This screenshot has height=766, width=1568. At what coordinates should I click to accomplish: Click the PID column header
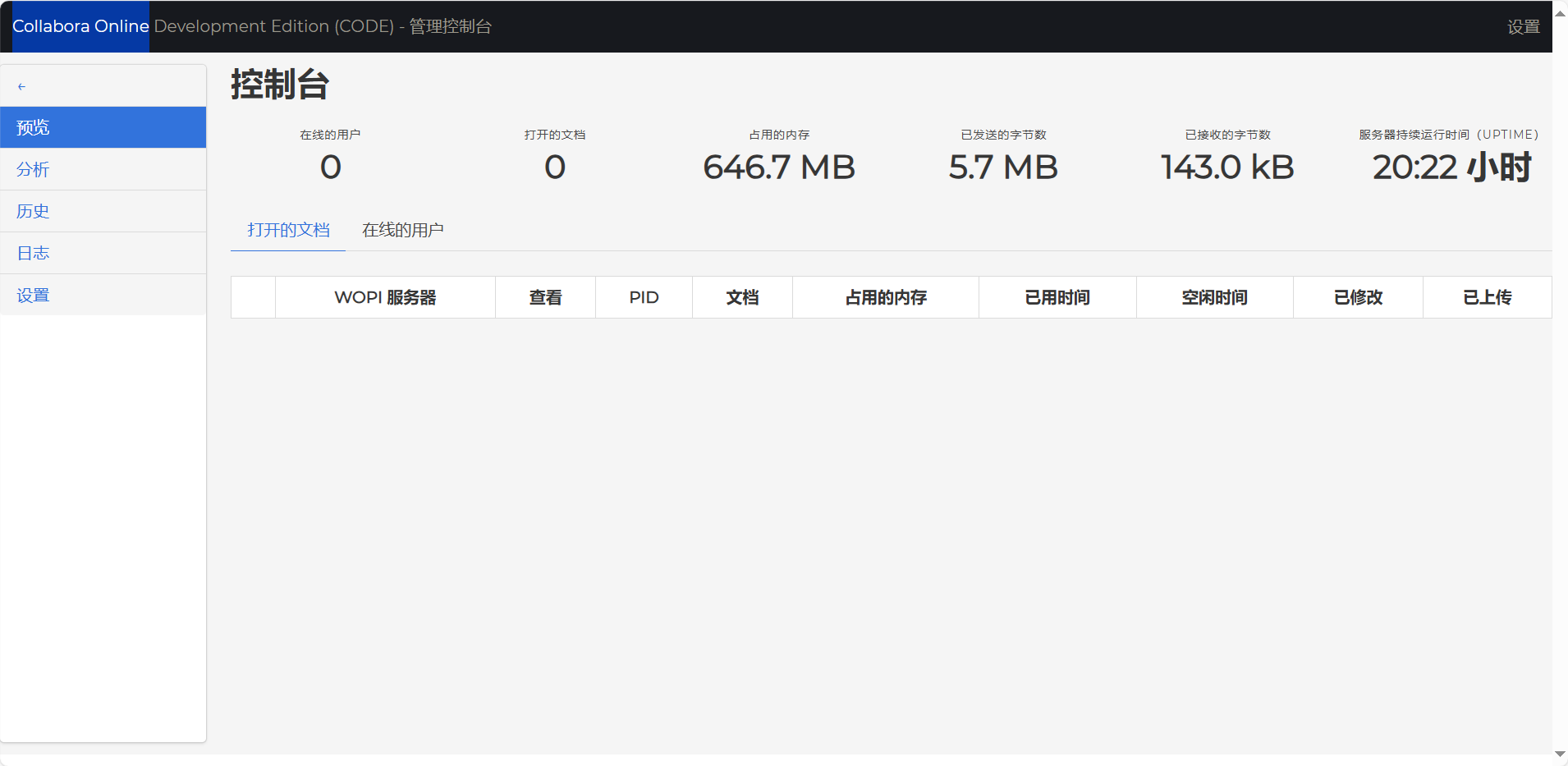point(644,297)
